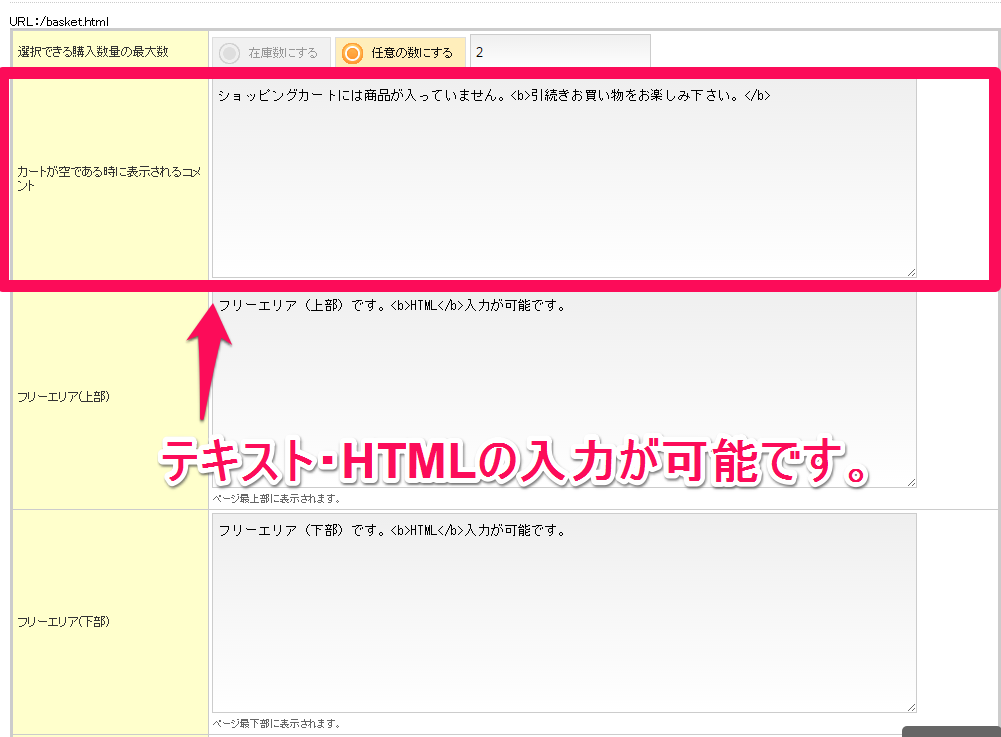
Task: Click resize grip of lower free area box
Action: pyautogui.click(x=911, y=707)
